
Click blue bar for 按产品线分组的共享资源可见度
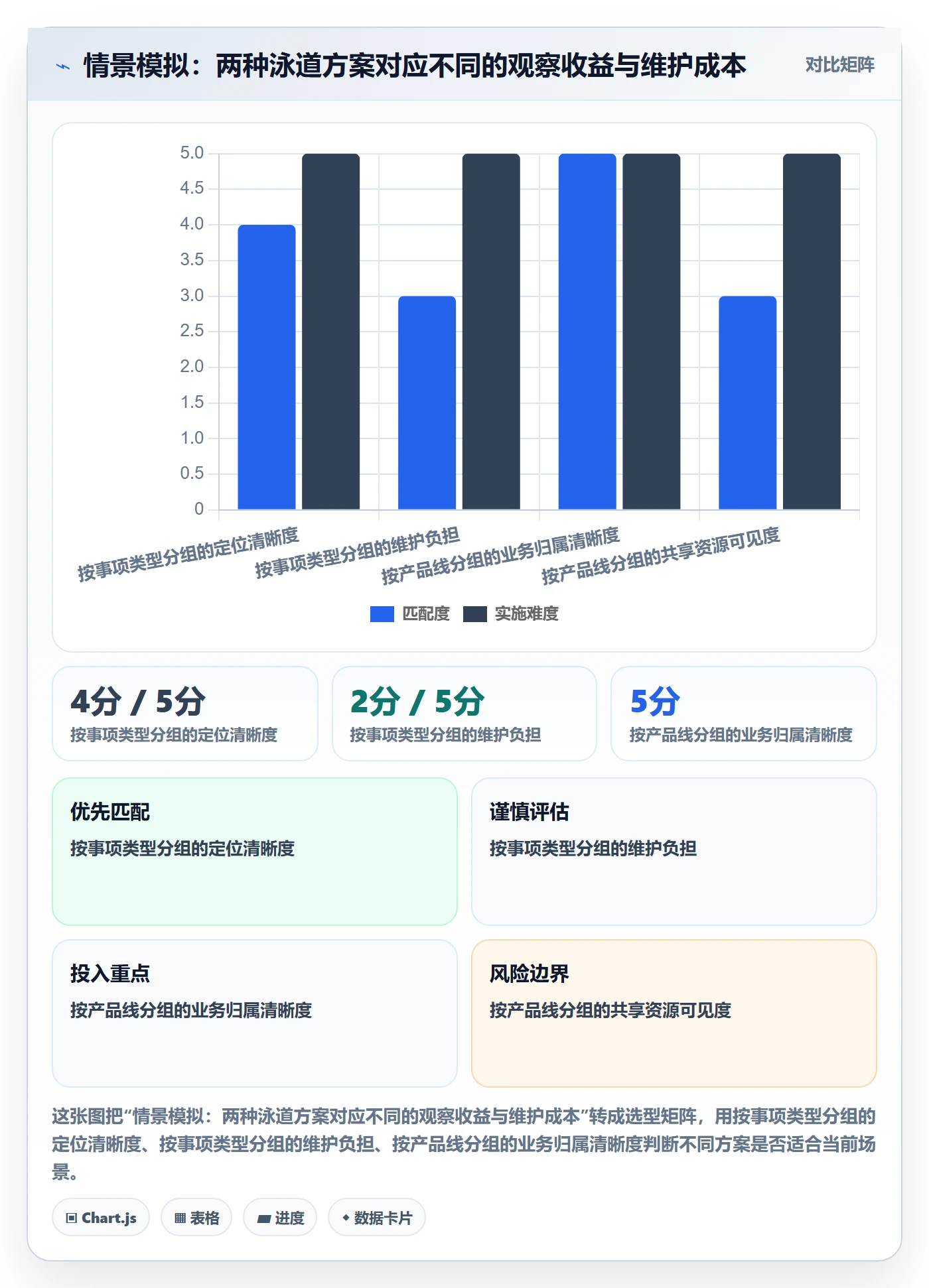[747, 403]
